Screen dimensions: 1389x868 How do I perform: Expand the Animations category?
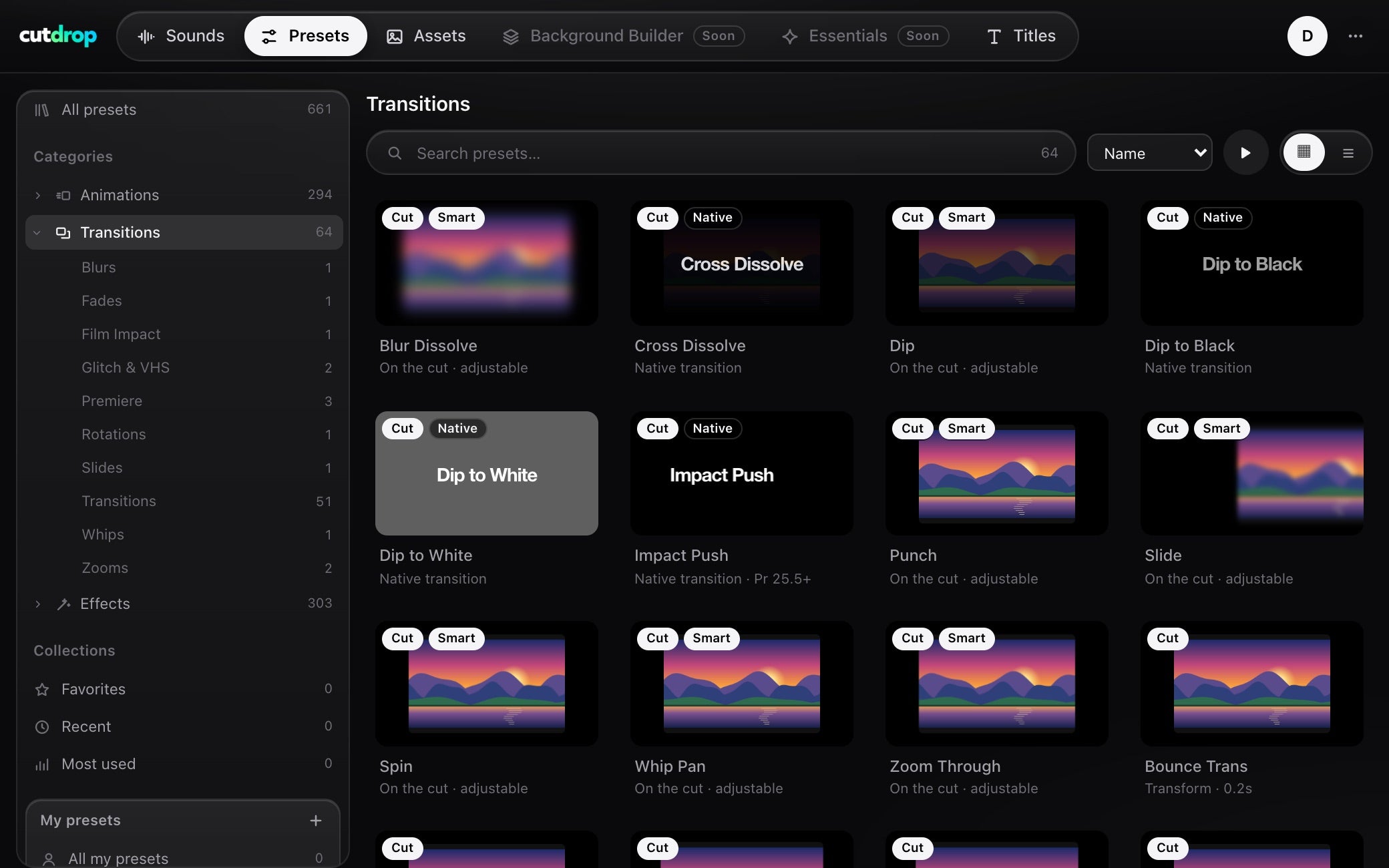(37, 195)
